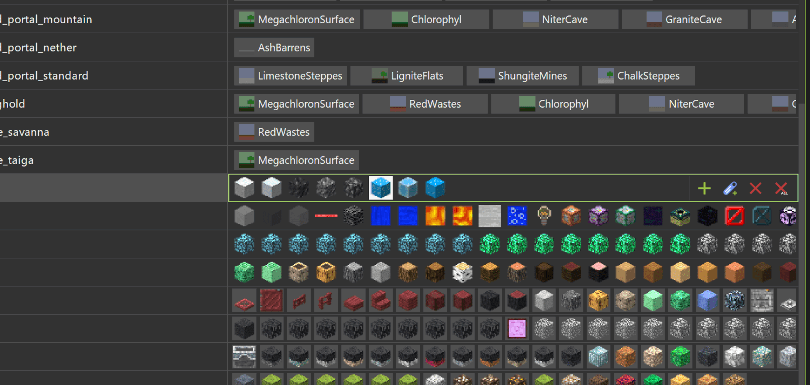Screen dimensions: 810x385
Task: Select orange command block icon
Action: [571, 216]
